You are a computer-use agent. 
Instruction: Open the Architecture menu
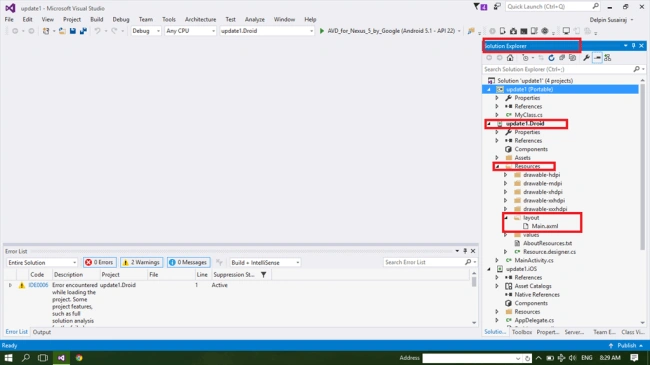(x=200, y=19)
